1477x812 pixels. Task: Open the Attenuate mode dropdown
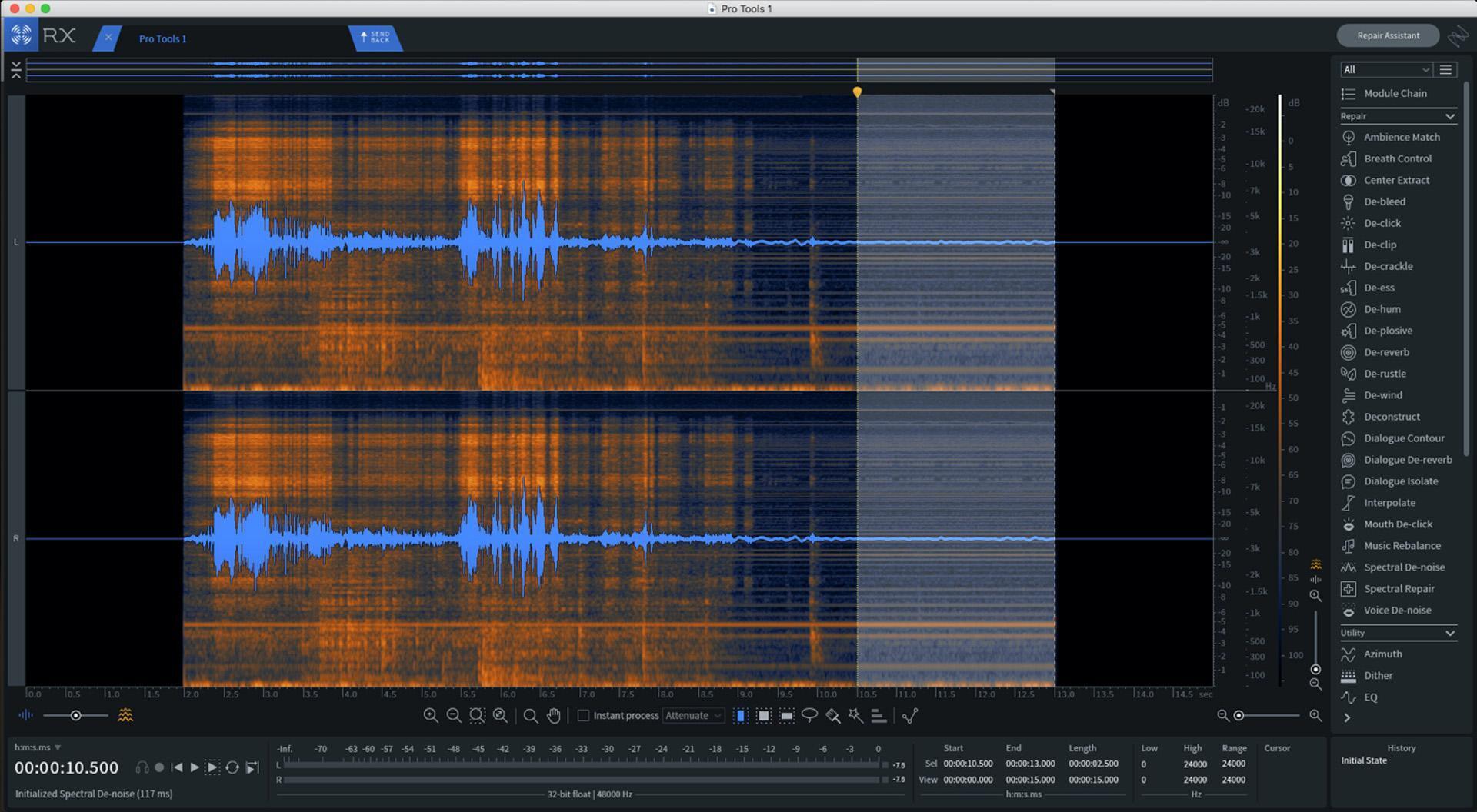click(x=693, y=715)
